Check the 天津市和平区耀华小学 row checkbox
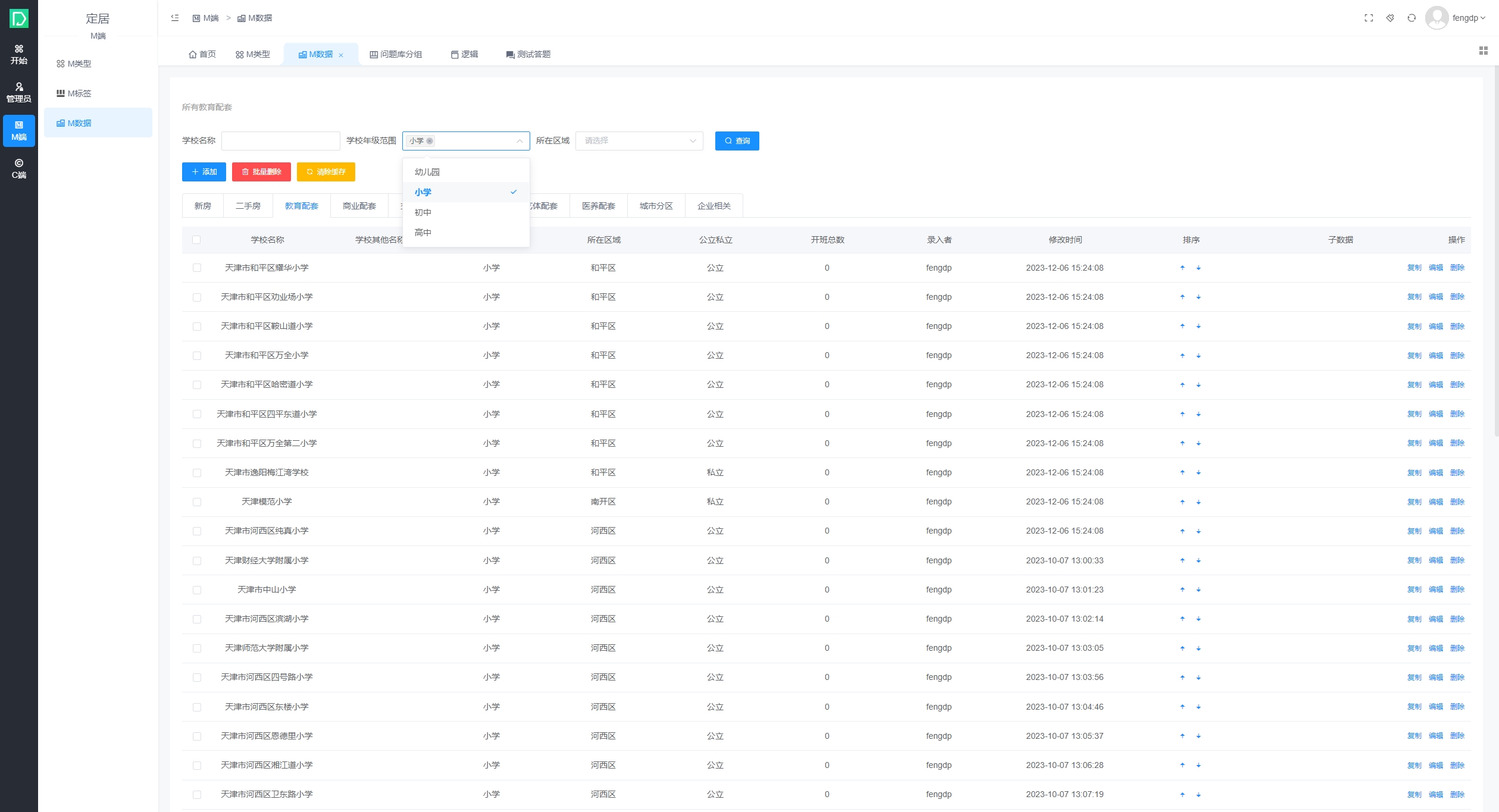Viewport: 1499px width, 812px height. pos(197,268)
